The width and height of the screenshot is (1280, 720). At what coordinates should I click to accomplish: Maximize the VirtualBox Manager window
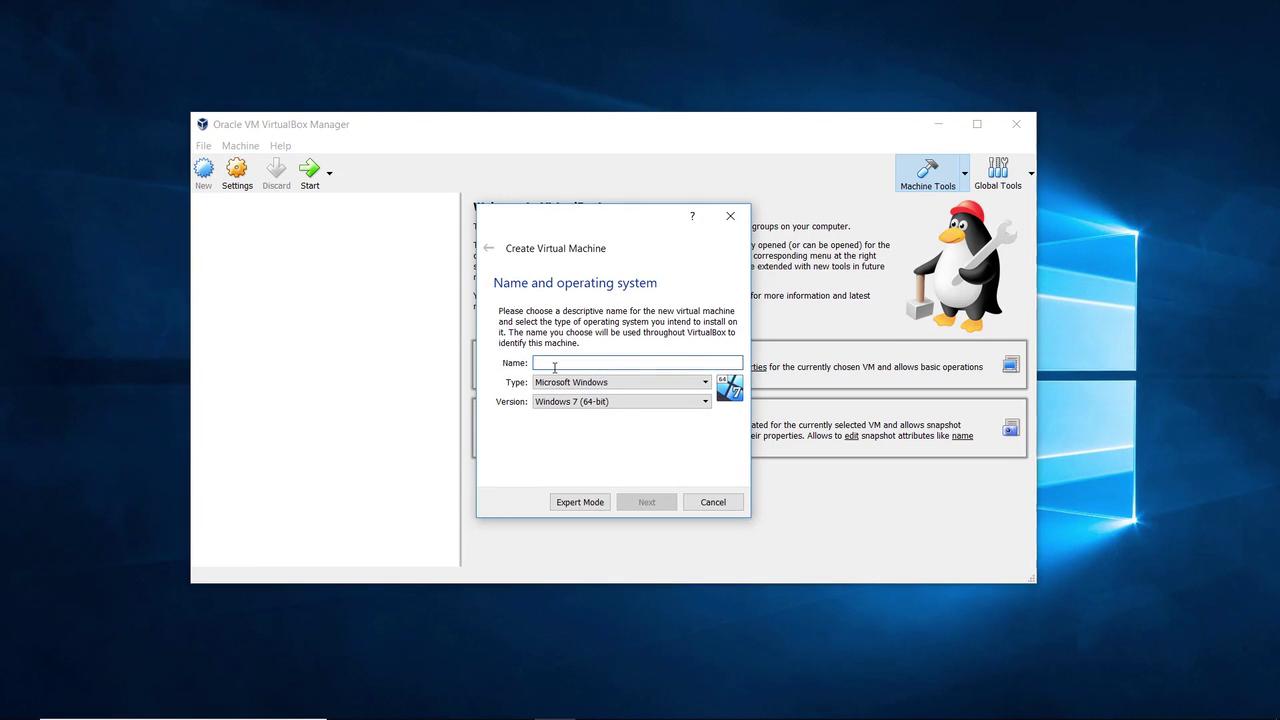click(977, 124)
